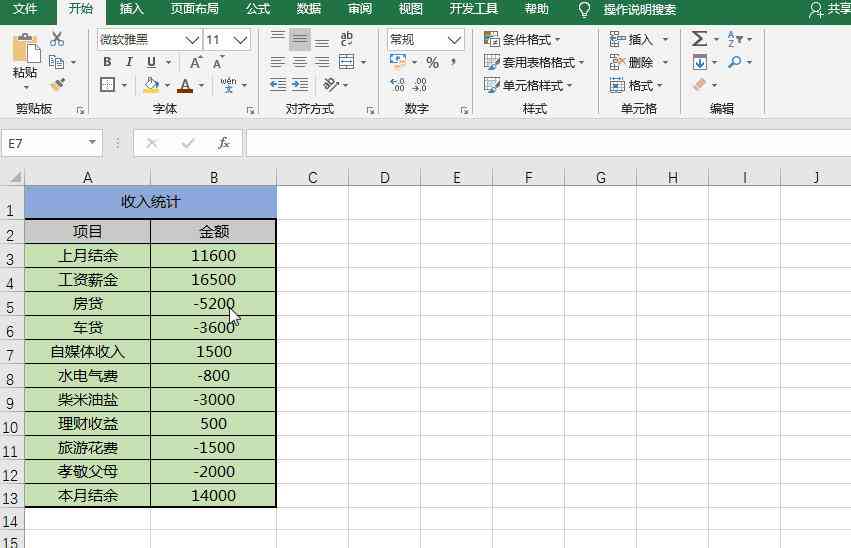Expand 单元格样式 dropdown

pos(569,85)
